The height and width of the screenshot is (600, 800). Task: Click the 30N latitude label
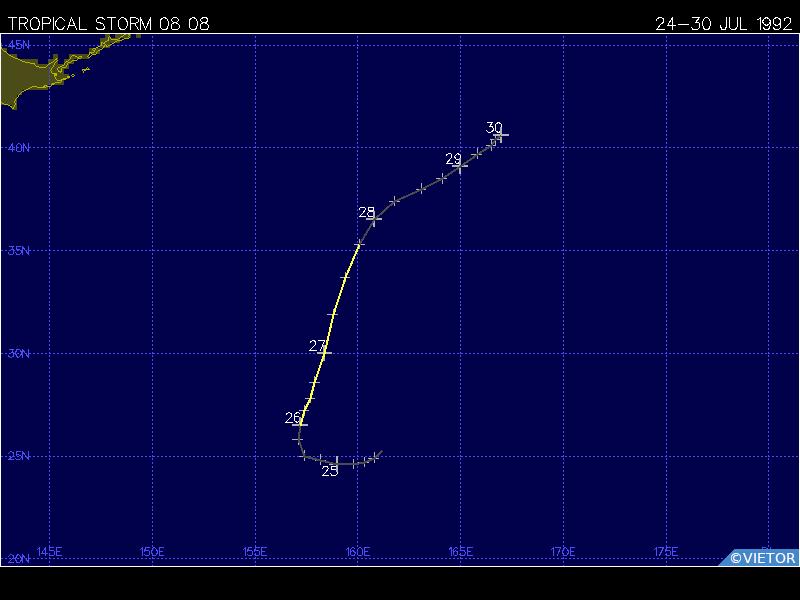coord(19,353)
